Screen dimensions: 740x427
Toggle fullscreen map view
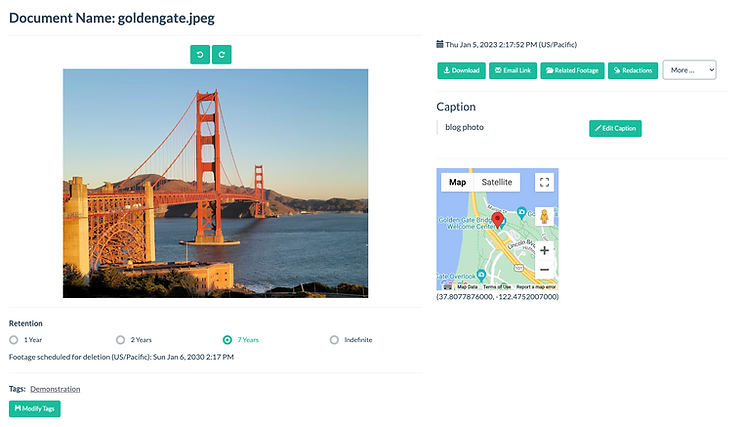click(544, 182)
